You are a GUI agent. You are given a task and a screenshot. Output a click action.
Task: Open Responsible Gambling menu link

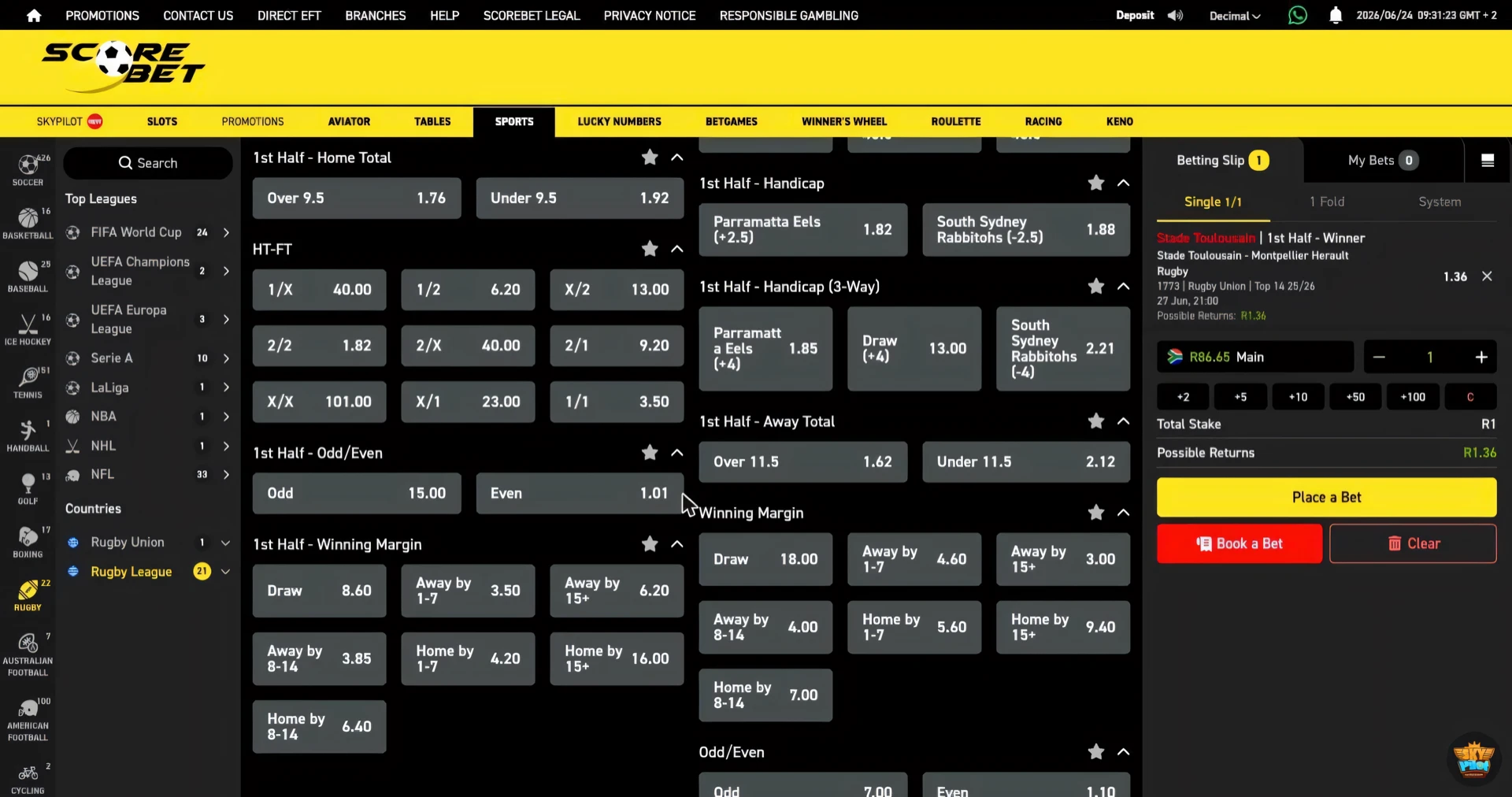click(x=789, y=16)
